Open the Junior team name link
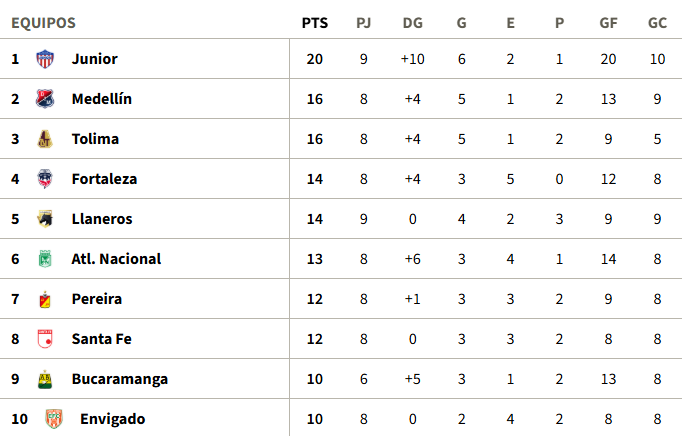The height and width of the screenshot is (436, 685). point(94,59)
